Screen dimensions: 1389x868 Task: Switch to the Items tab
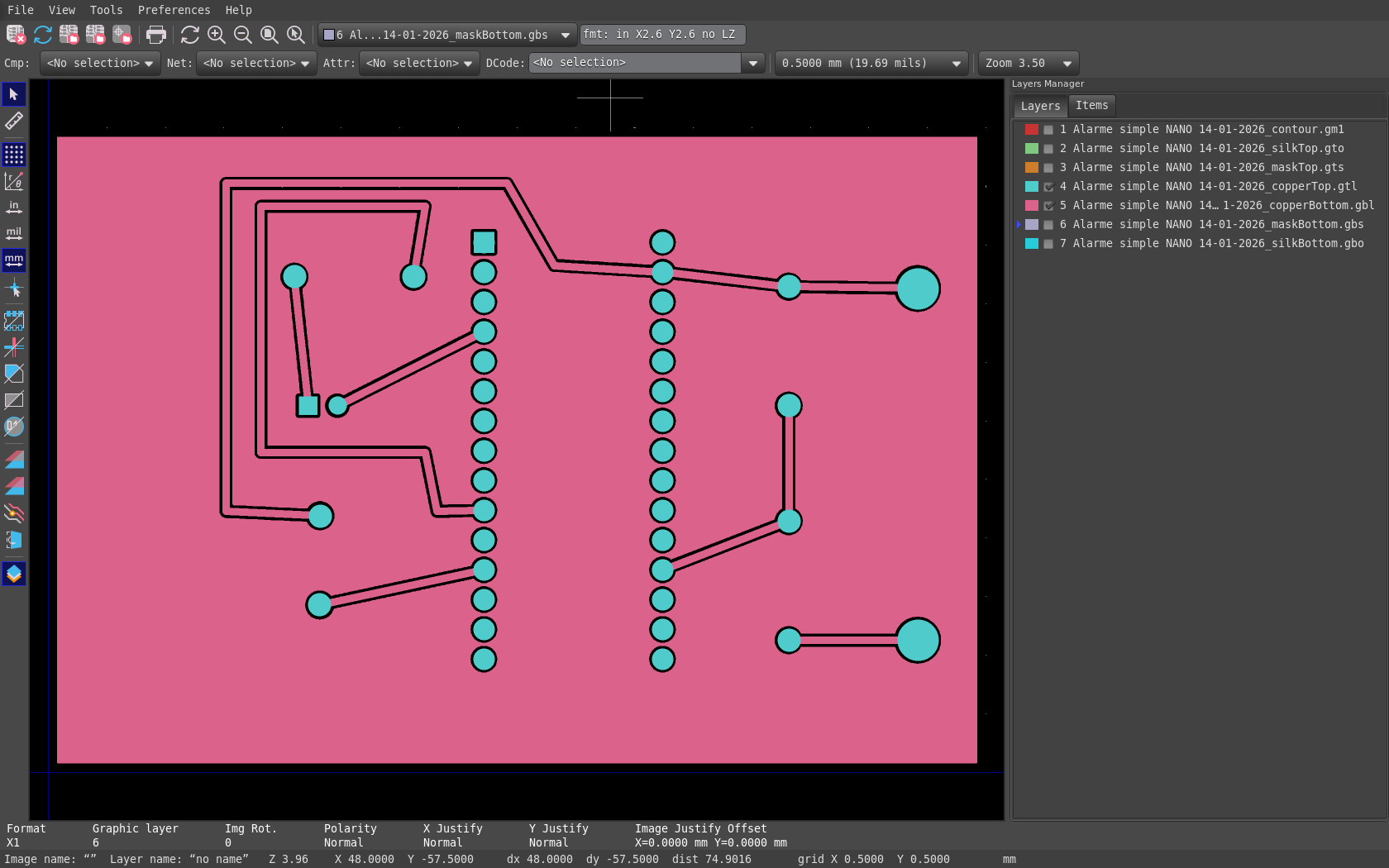pyautogui.click(x=1091, y=106)
